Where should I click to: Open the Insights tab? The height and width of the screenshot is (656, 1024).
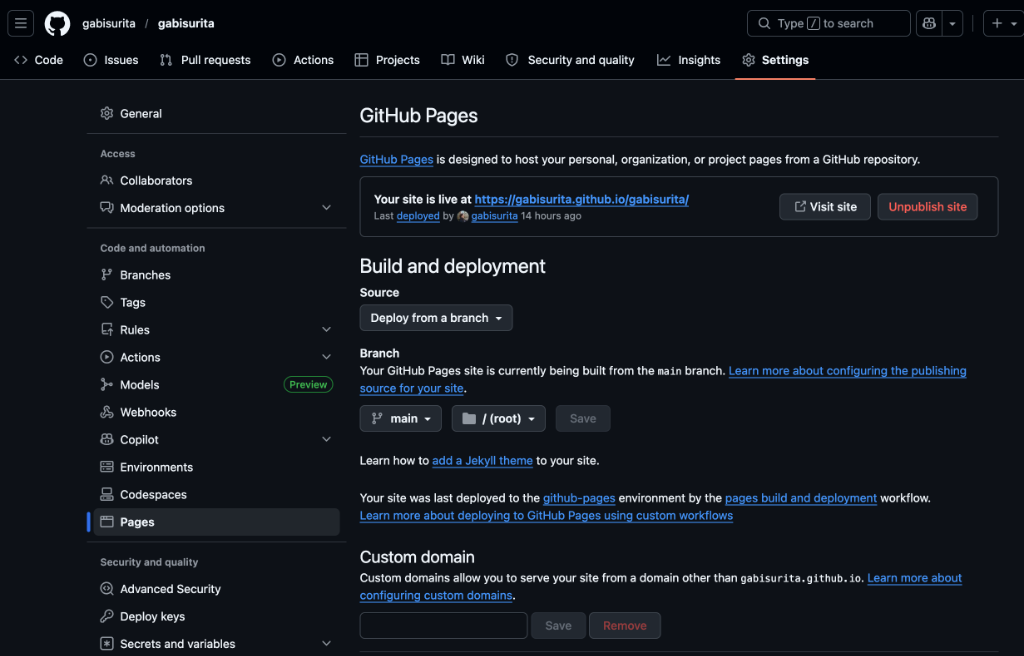(688, 60)
